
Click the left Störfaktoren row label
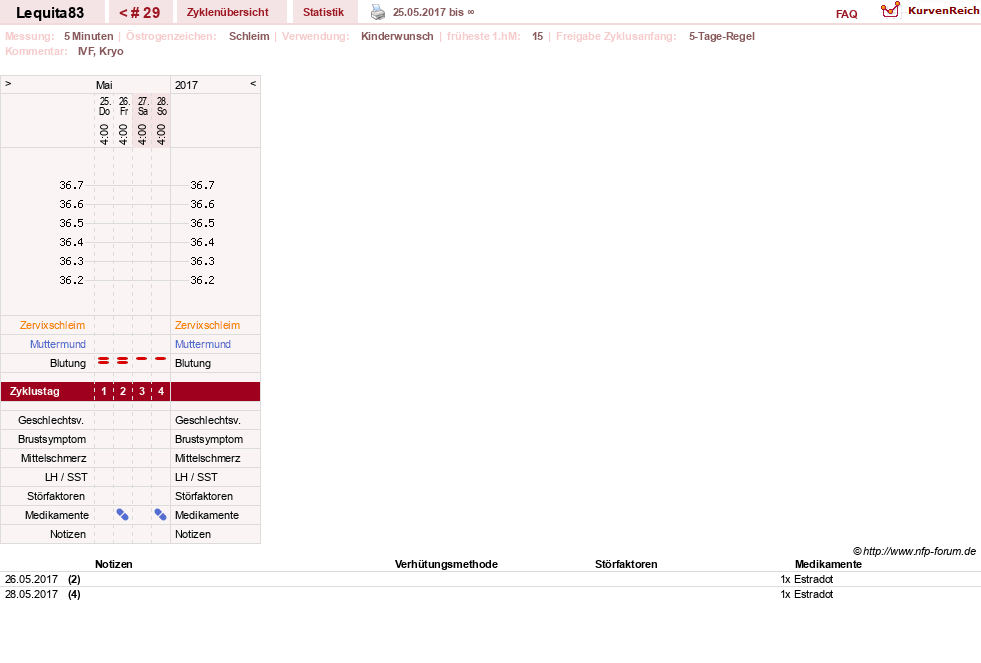tap(56, 496)
